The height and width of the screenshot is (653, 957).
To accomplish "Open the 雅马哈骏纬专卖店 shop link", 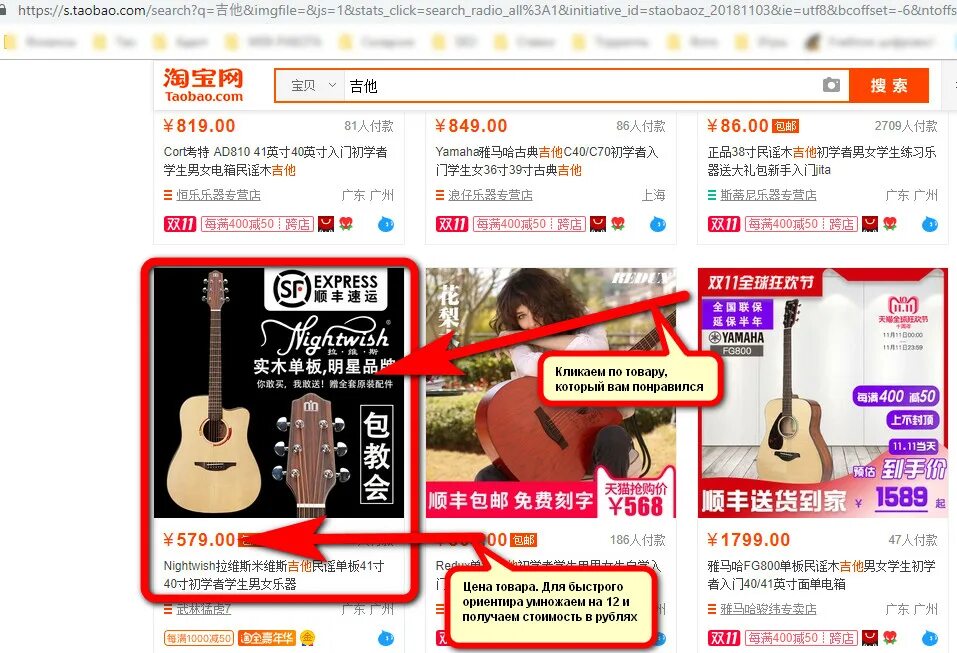I will 768,609.
